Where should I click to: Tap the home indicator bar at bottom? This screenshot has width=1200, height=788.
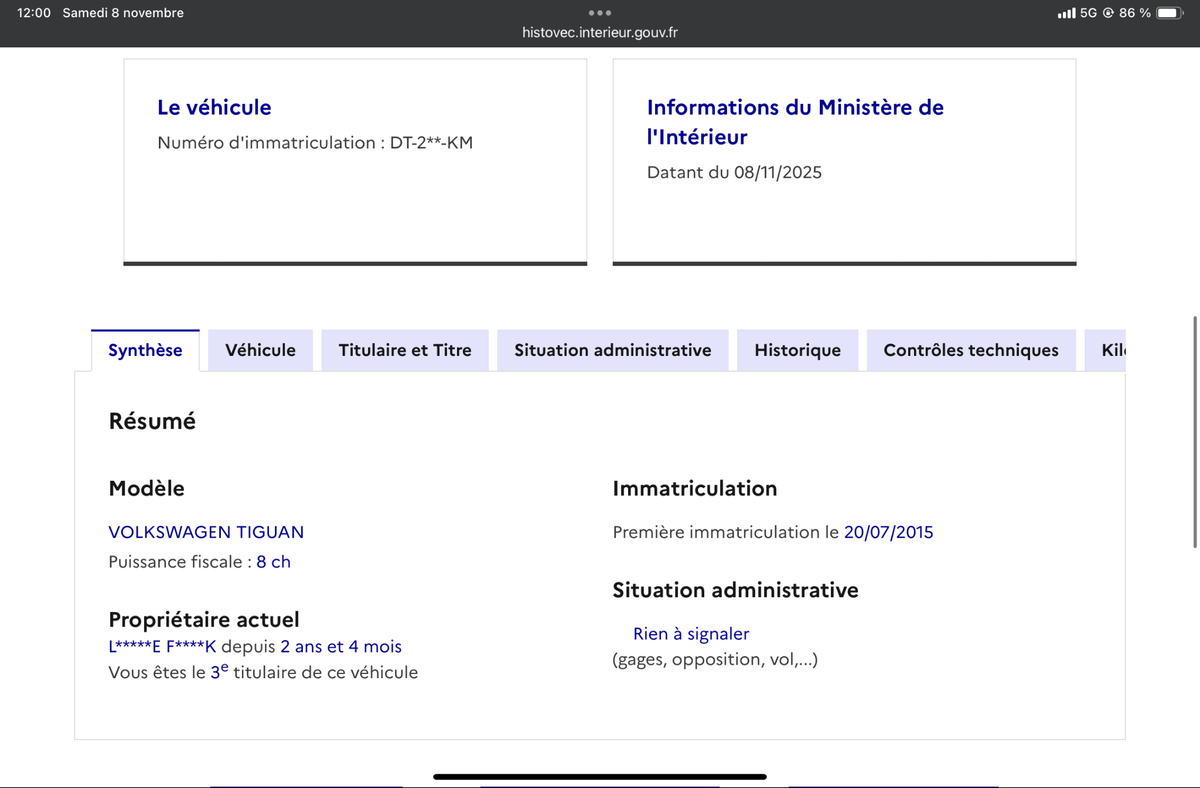click(600, 776)
